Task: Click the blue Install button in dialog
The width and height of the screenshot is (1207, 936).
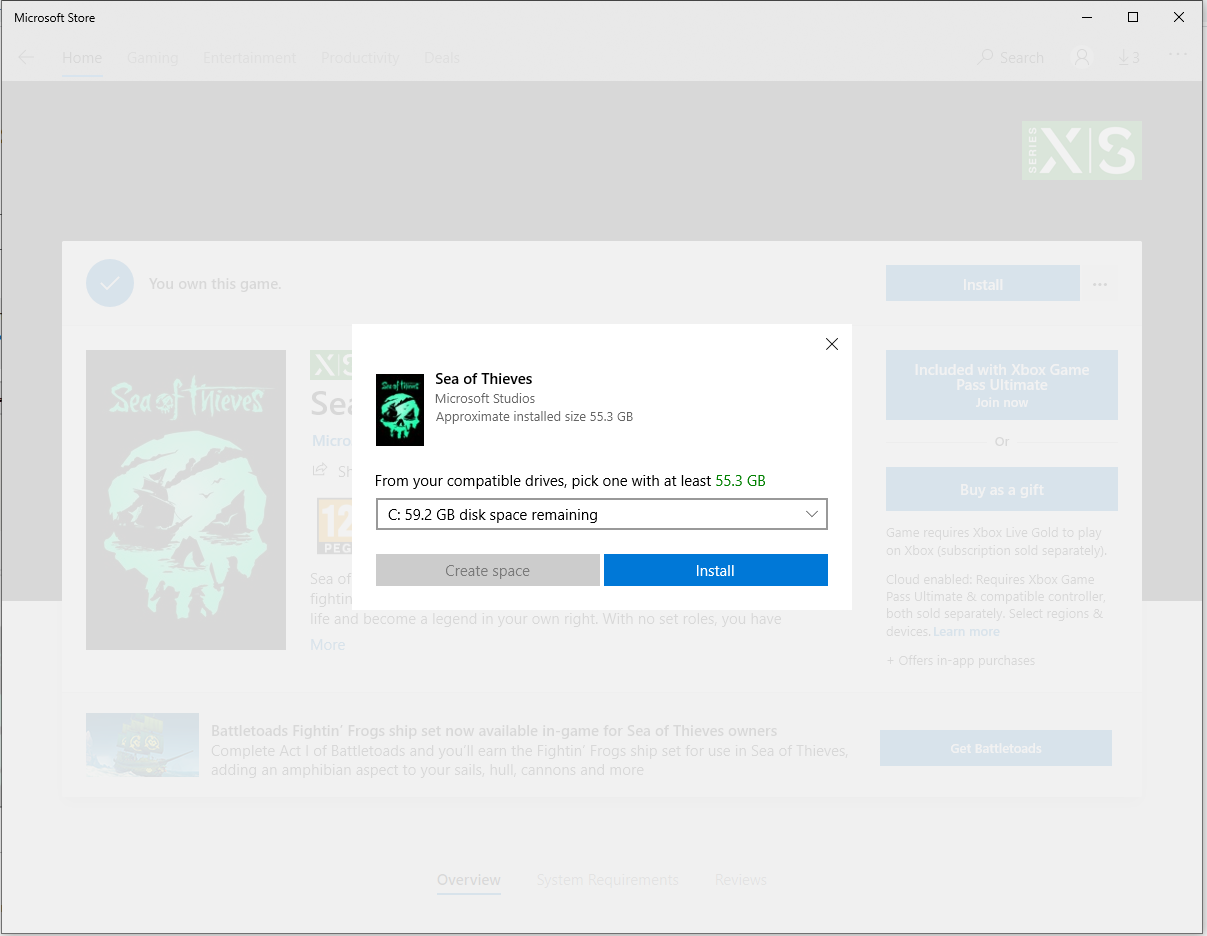Action: [716, 570]
